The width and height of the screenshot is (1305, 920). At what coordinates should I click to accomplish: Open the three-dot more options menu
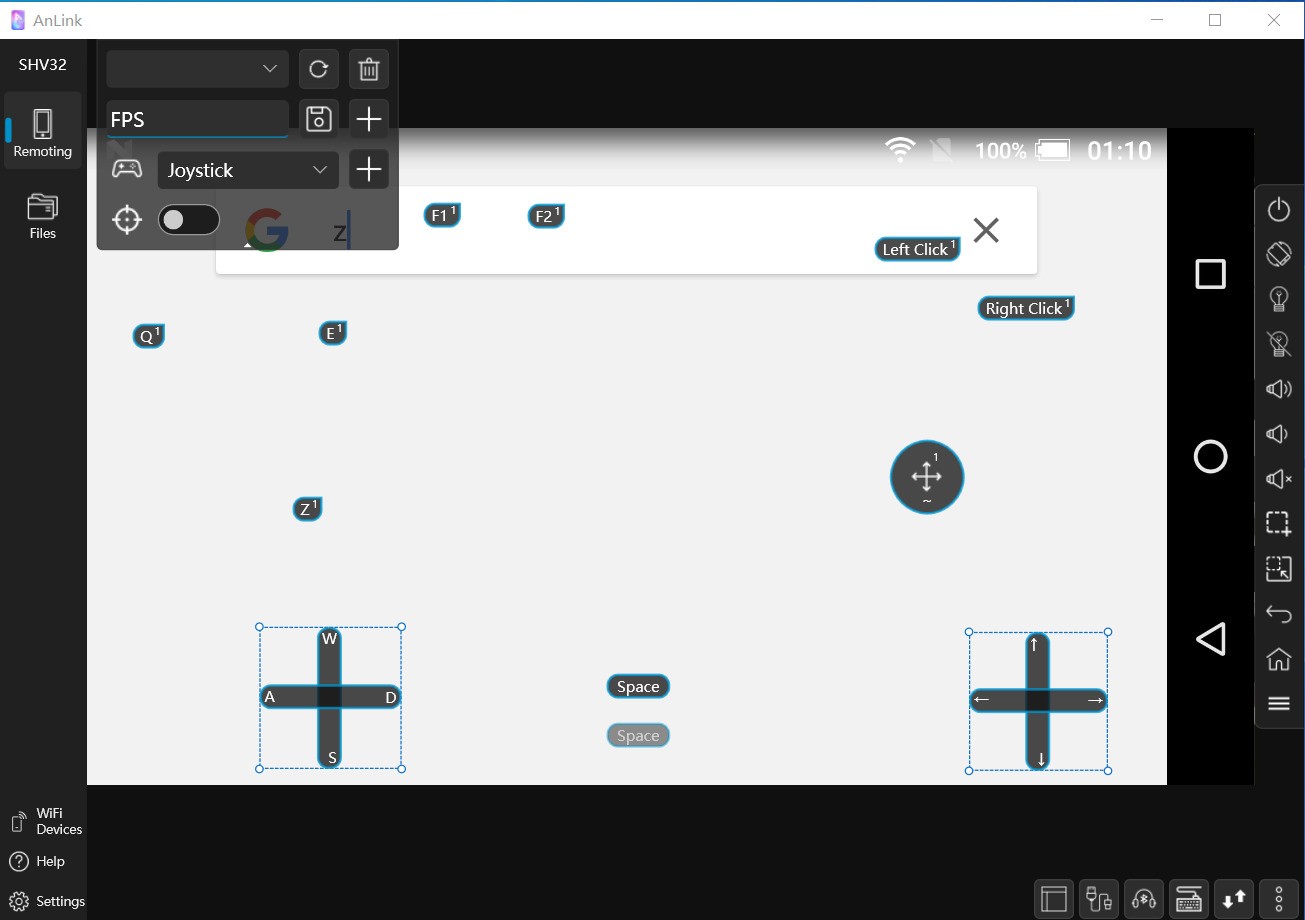1279,899
